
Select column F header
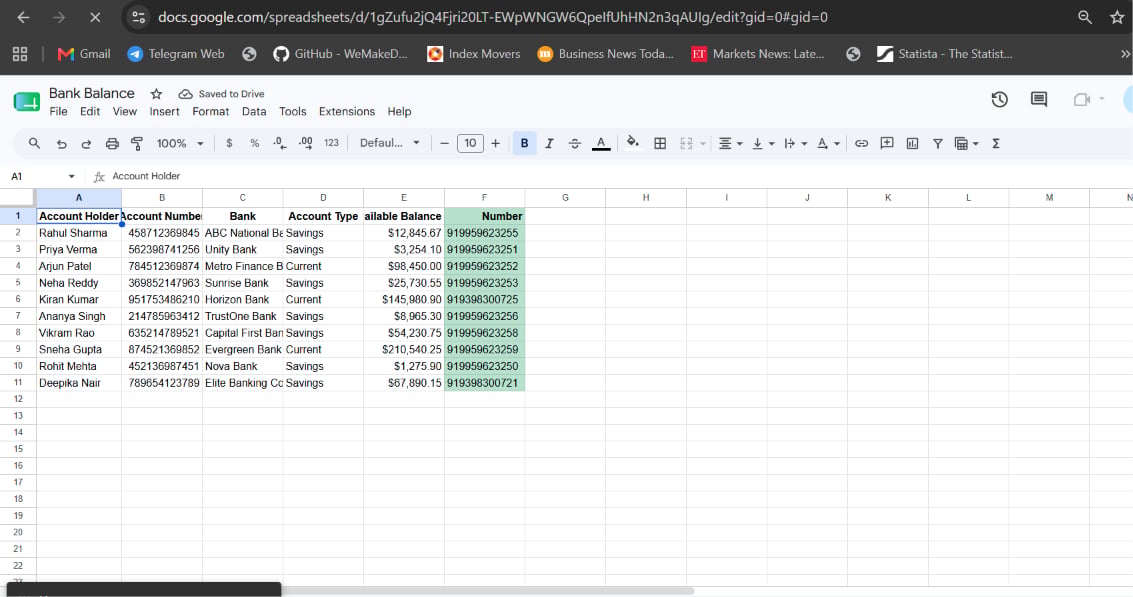[484, 198]
